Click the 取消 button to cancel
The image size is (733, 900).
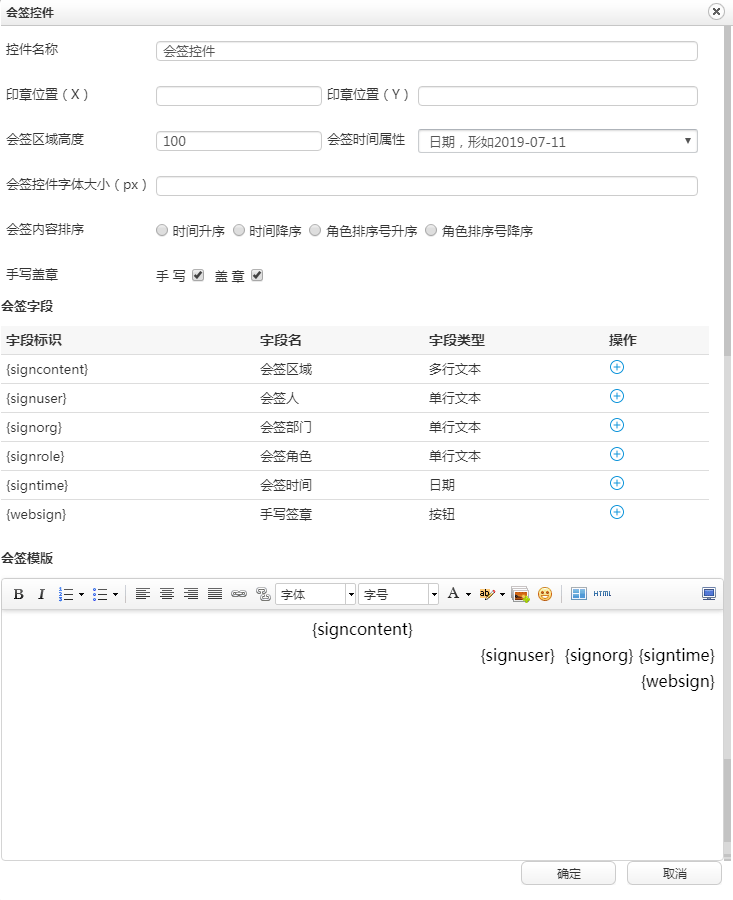(x=674, y=873)
